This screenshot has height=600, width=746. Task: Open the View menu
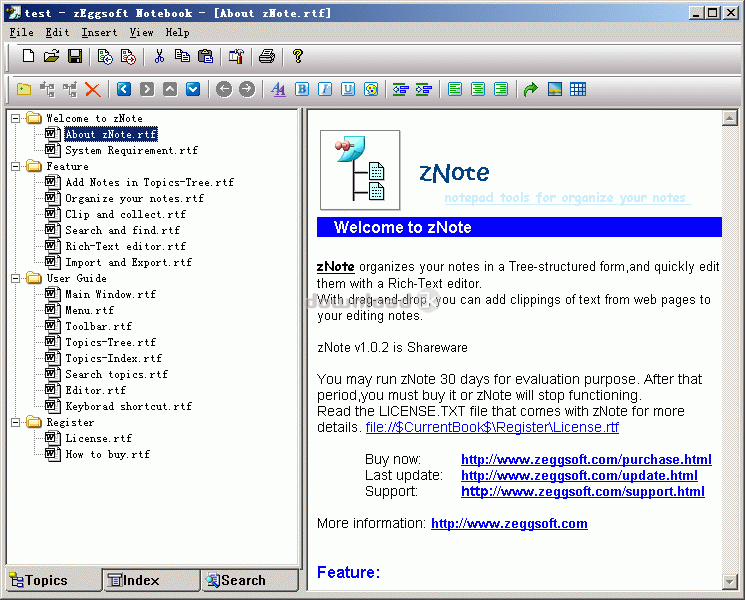tap(141, 32)
